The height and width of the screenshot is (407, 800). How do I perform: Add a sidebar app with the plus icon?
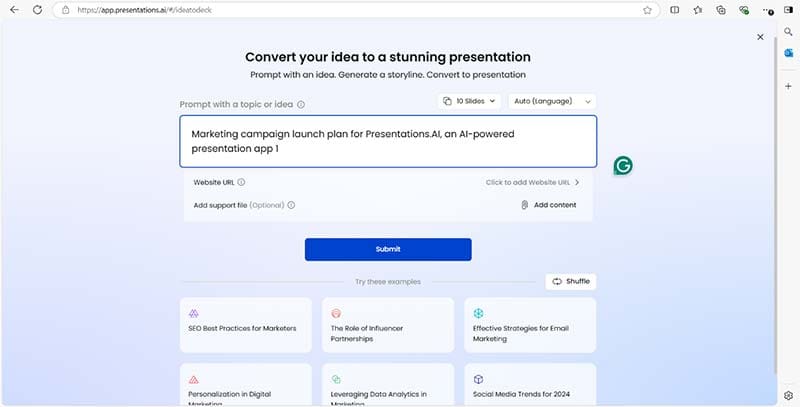click(788, 86)
